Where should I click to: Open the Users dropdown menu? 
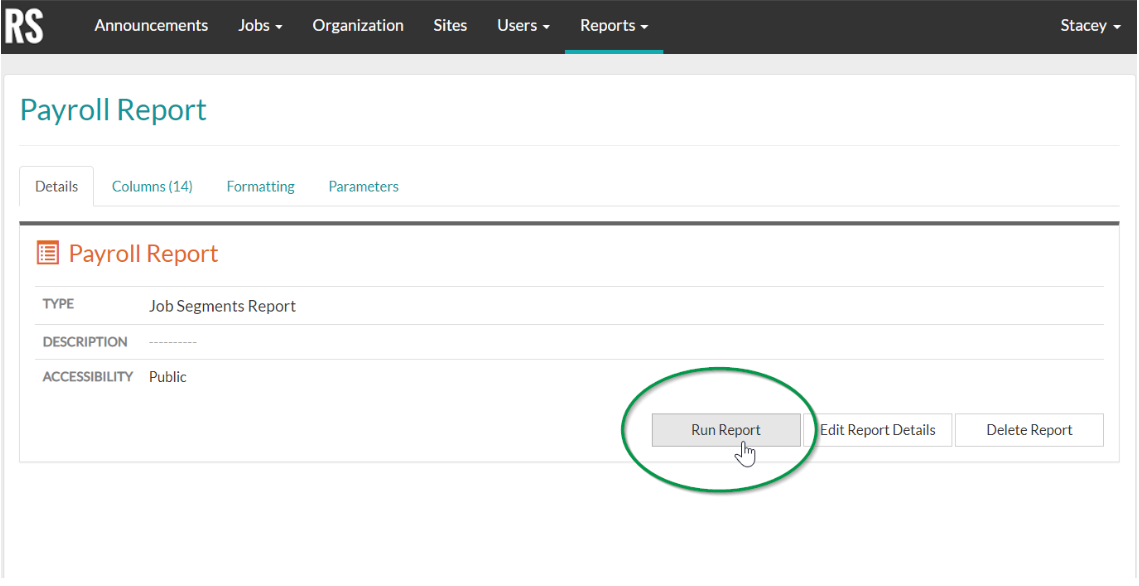coord(522,26)
